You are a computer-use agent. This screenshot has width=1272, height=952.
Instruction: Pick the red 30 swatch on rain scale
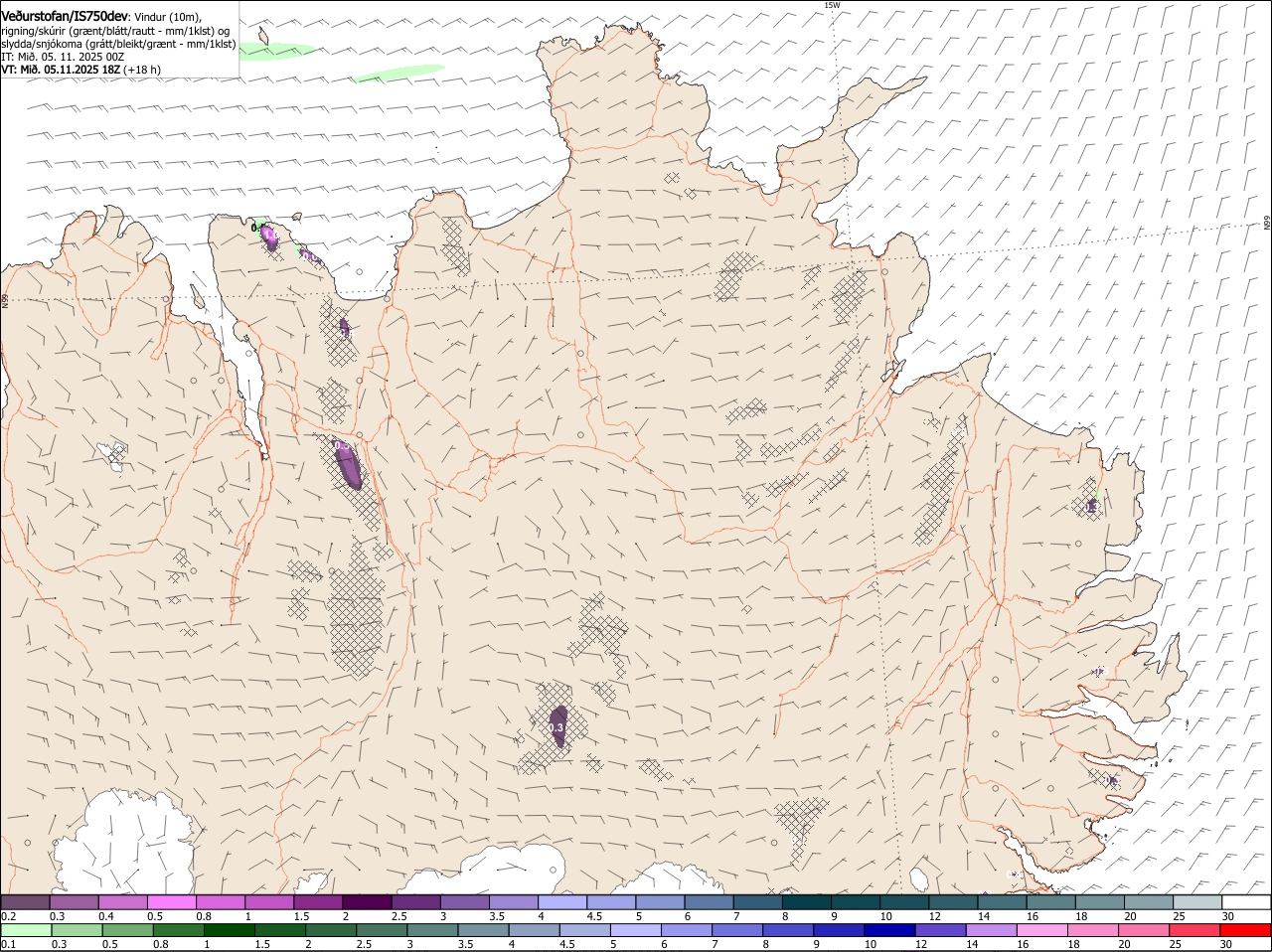[x=1244, y=930]
